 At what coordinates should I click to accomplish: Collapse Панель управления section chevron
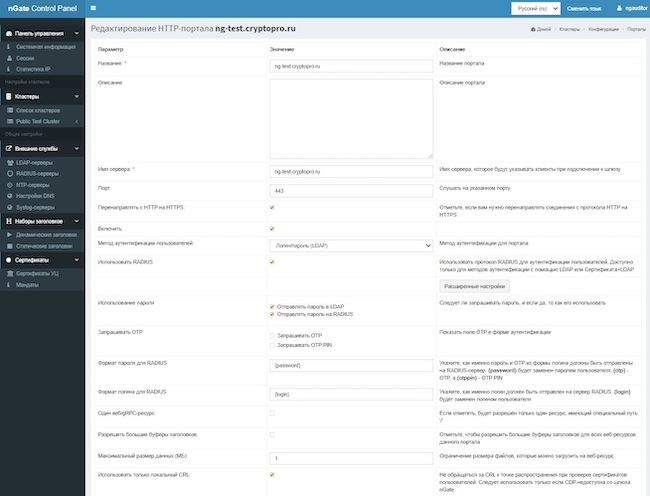[x=76, y=33]
